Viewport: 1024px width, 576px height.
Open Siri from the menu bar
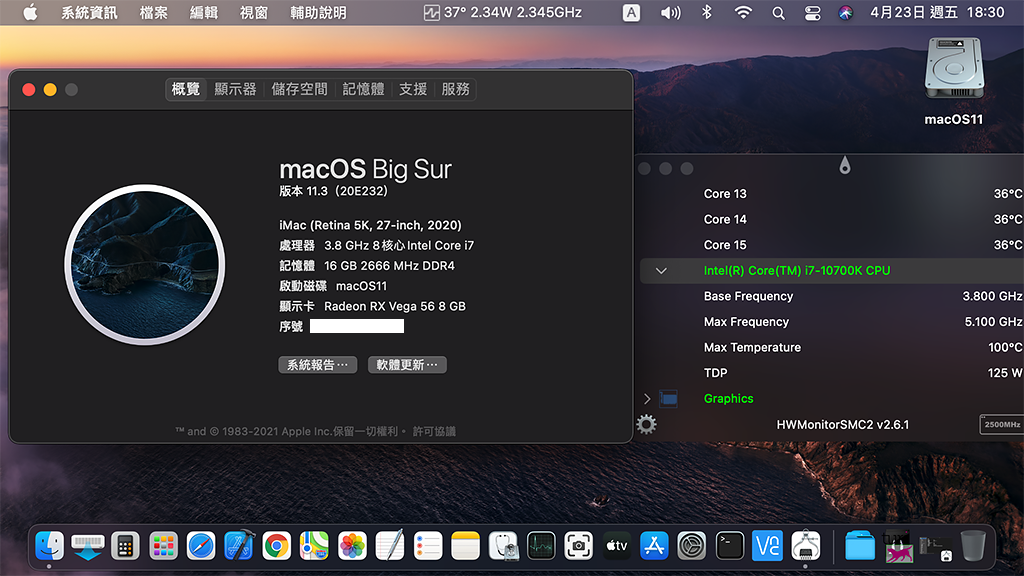846,12
